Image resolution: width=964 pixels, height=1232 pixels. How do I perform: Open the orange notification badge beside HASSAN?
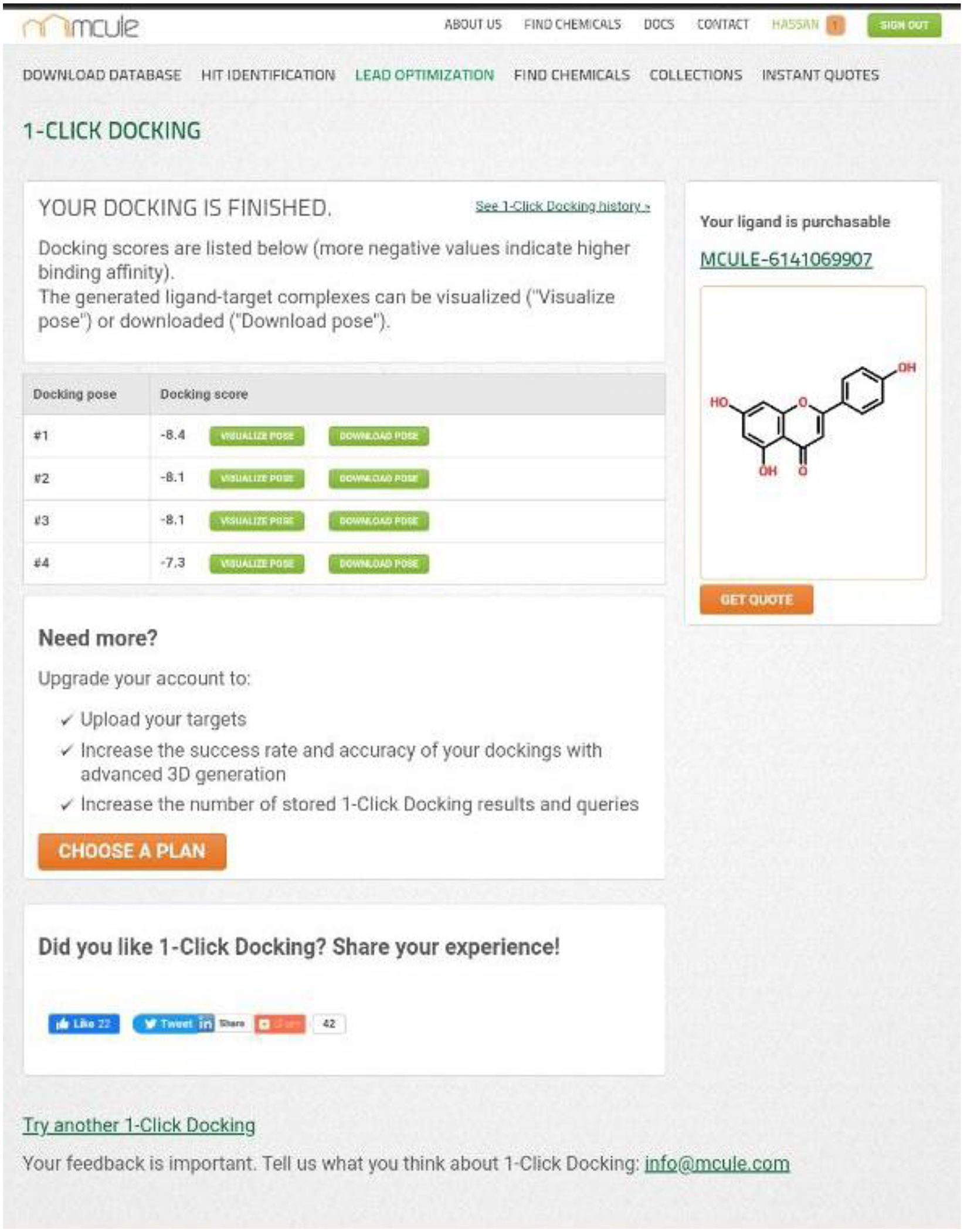click(835, 25)
